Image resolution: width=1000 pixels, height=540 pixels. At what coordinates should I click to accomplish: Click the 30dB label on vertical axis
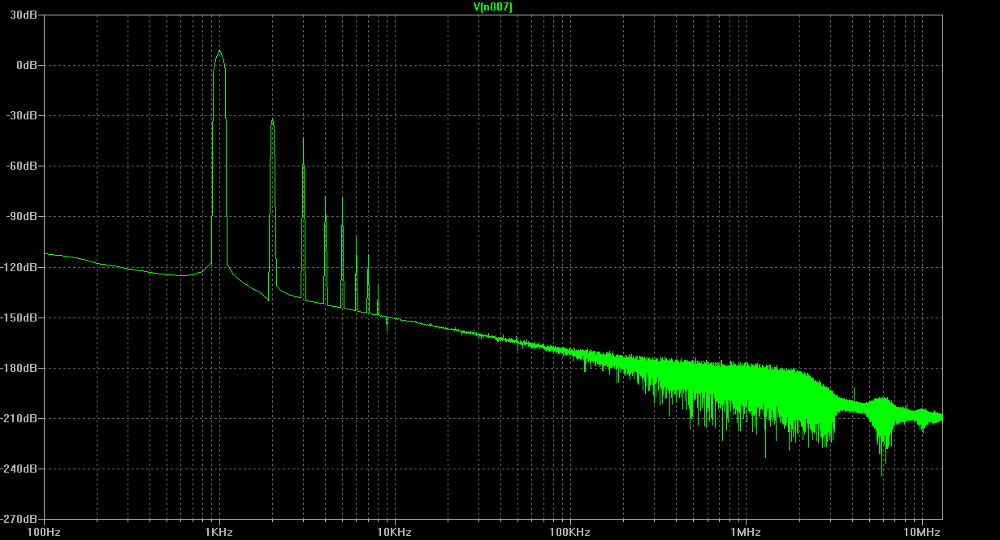[25, 14]
